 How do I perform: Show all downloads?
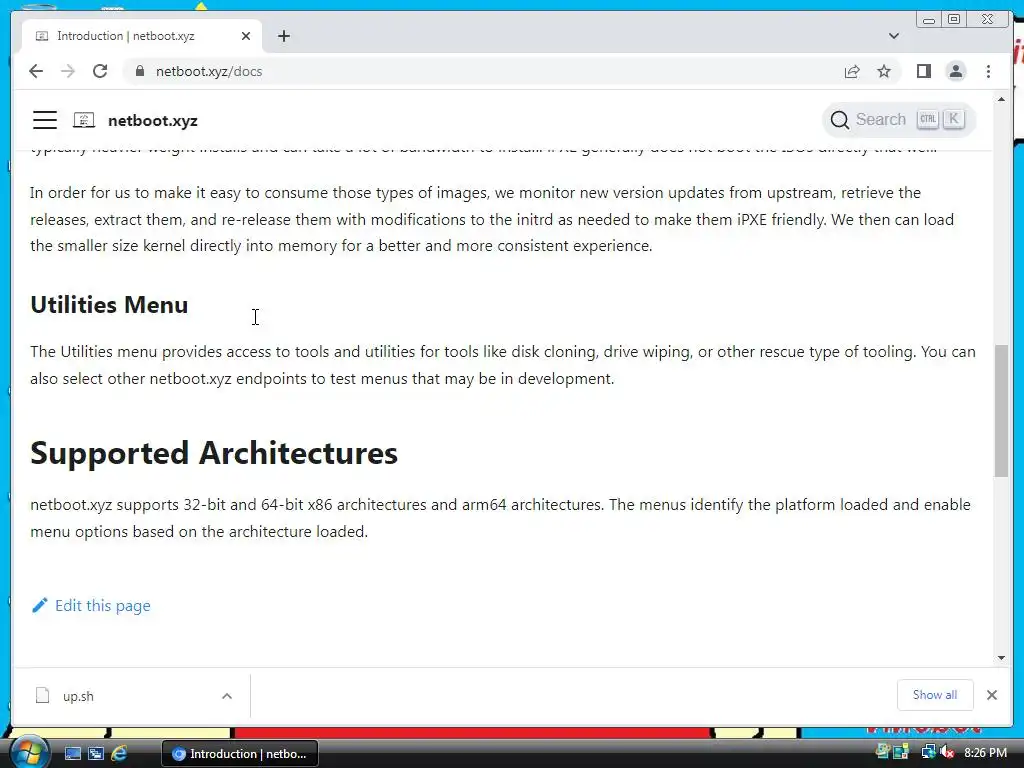tap(935, 695)
